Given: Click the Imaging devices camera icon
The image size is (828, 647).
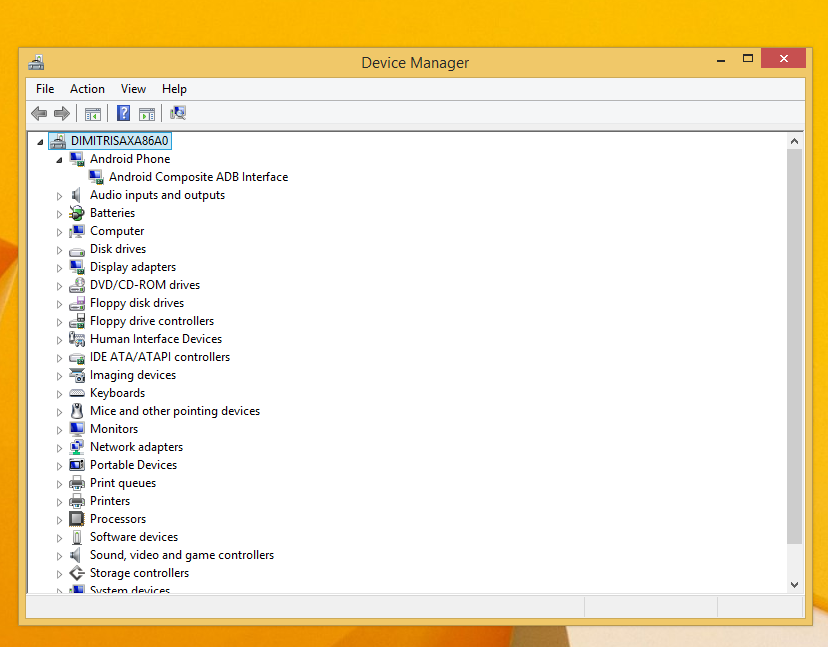Looking at the screenshot, I should (x=77, y=375).
